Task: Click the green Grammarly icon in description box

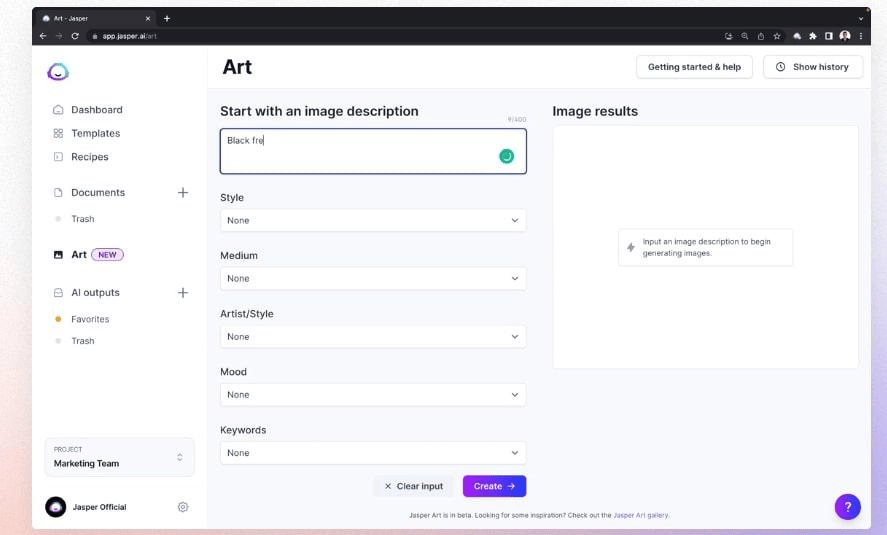Action: 506,156
